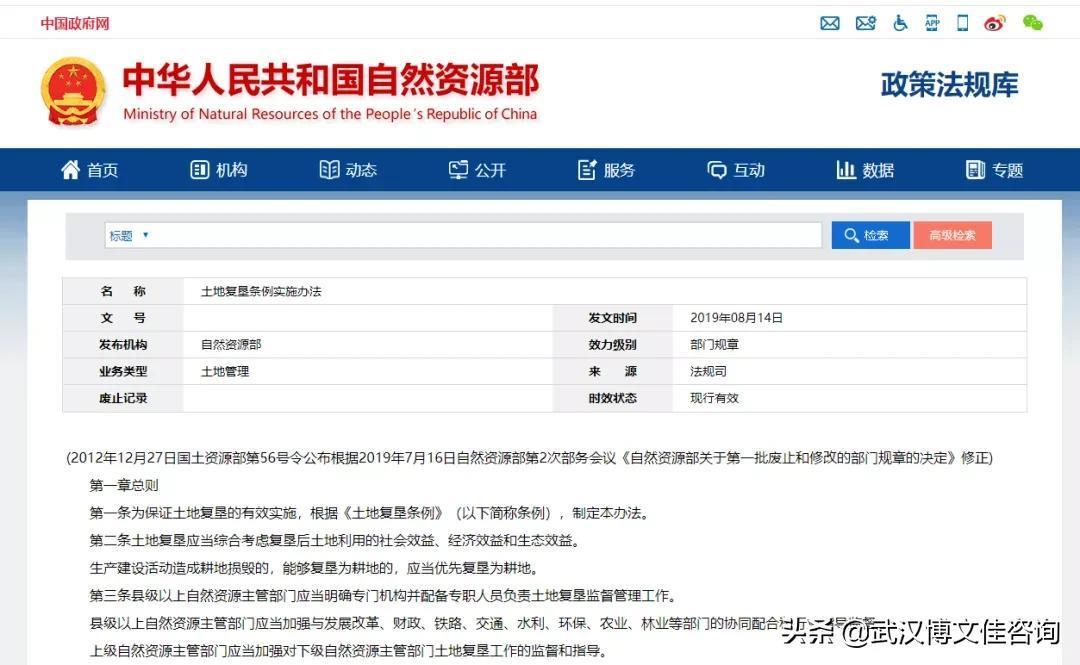Viewport: 1080px width, 665px height.
Task: Select the 部门规章 value
Action: (714, 345)
